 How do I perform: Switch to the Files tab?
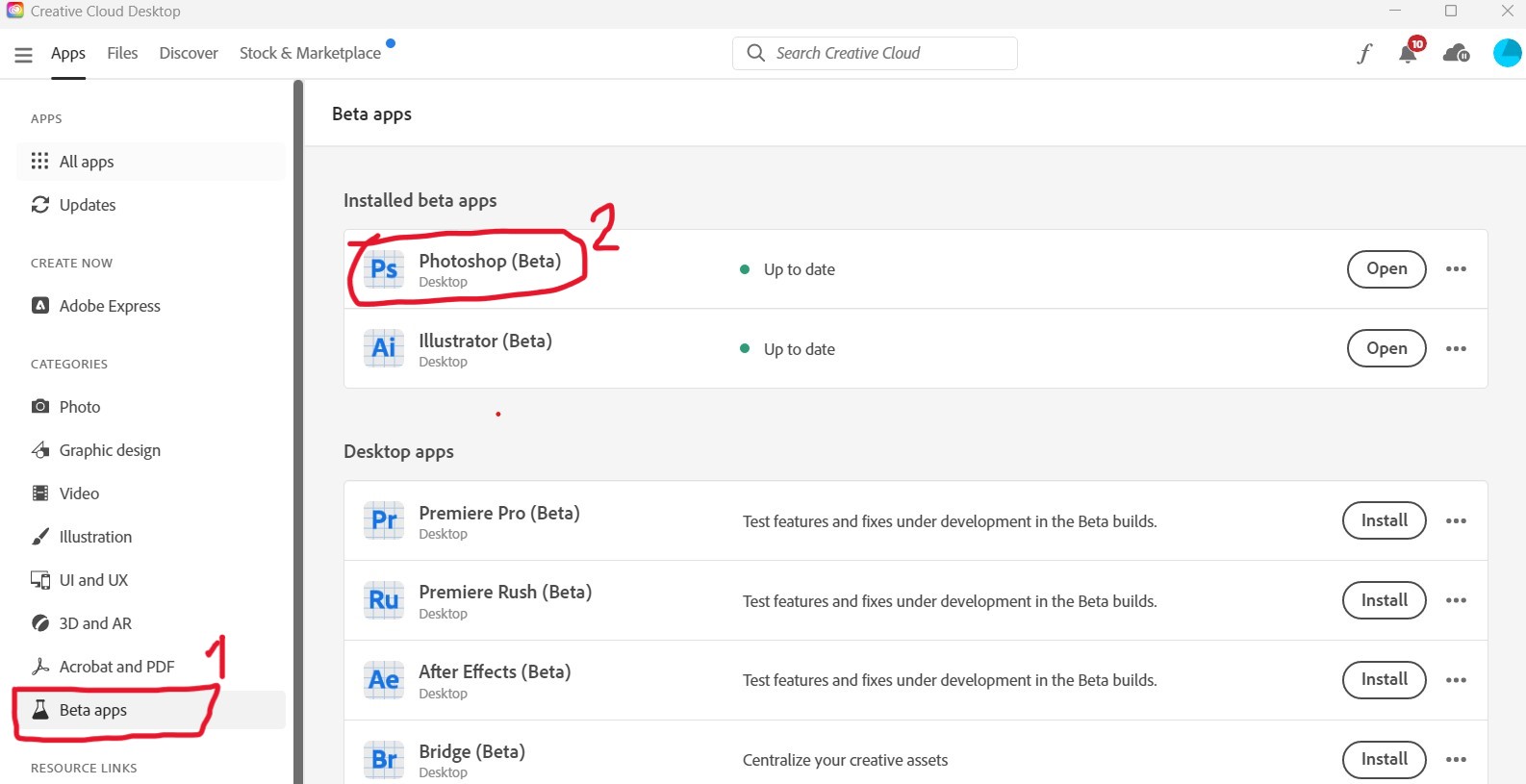click(122, 53)
